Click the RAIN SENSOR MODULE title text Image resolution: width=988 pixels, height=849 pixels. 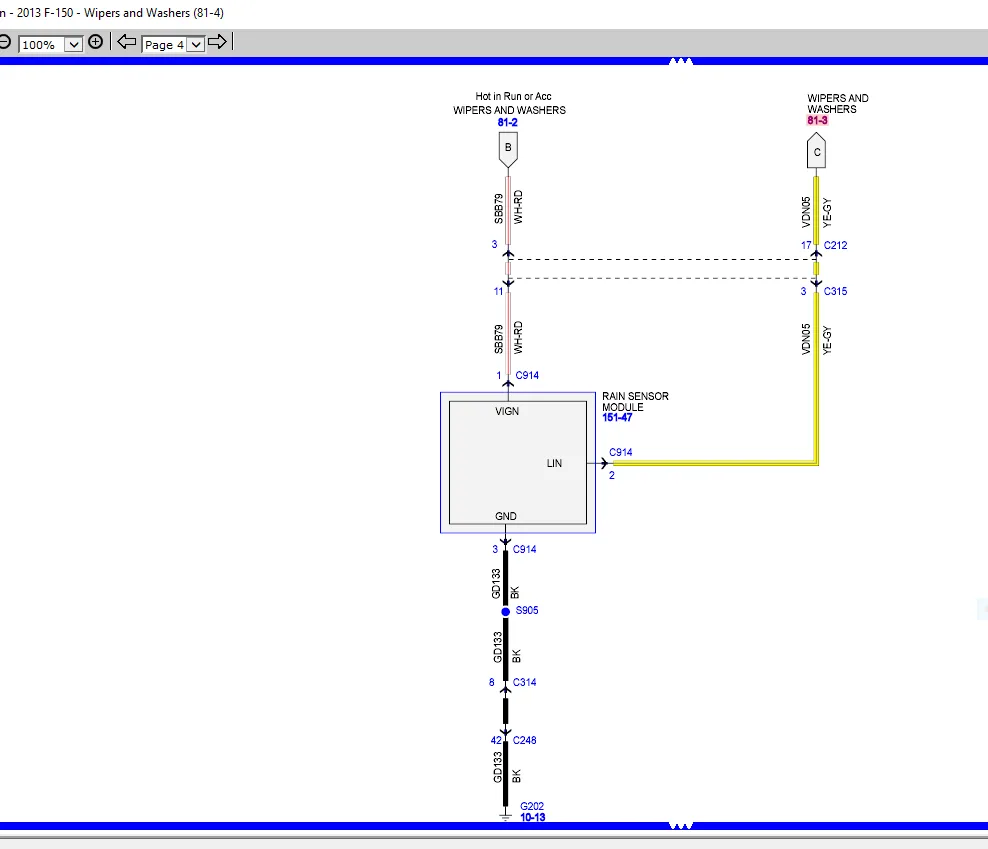tap(635, 401)
